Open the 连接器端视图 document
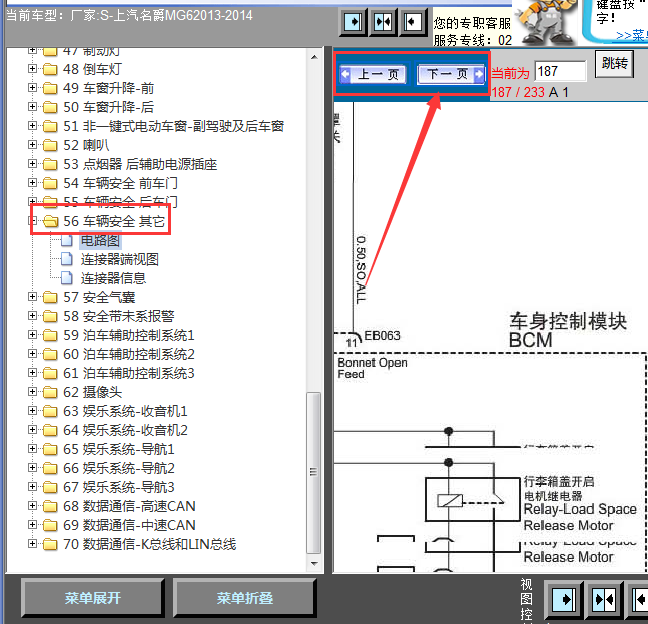 (x=119, y=260)
